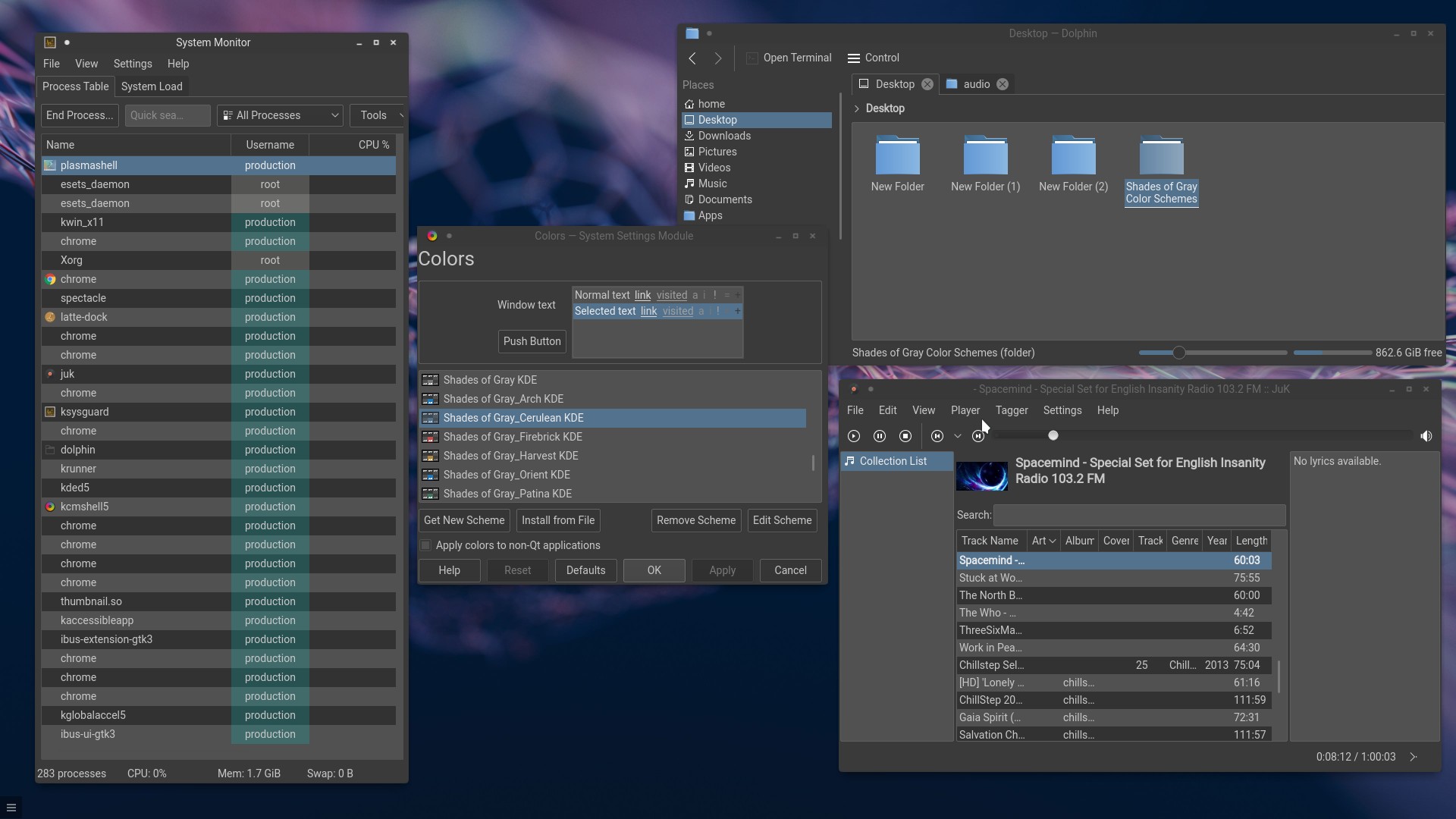Go forward in Dolphin file manager

(x=718, y=58)
